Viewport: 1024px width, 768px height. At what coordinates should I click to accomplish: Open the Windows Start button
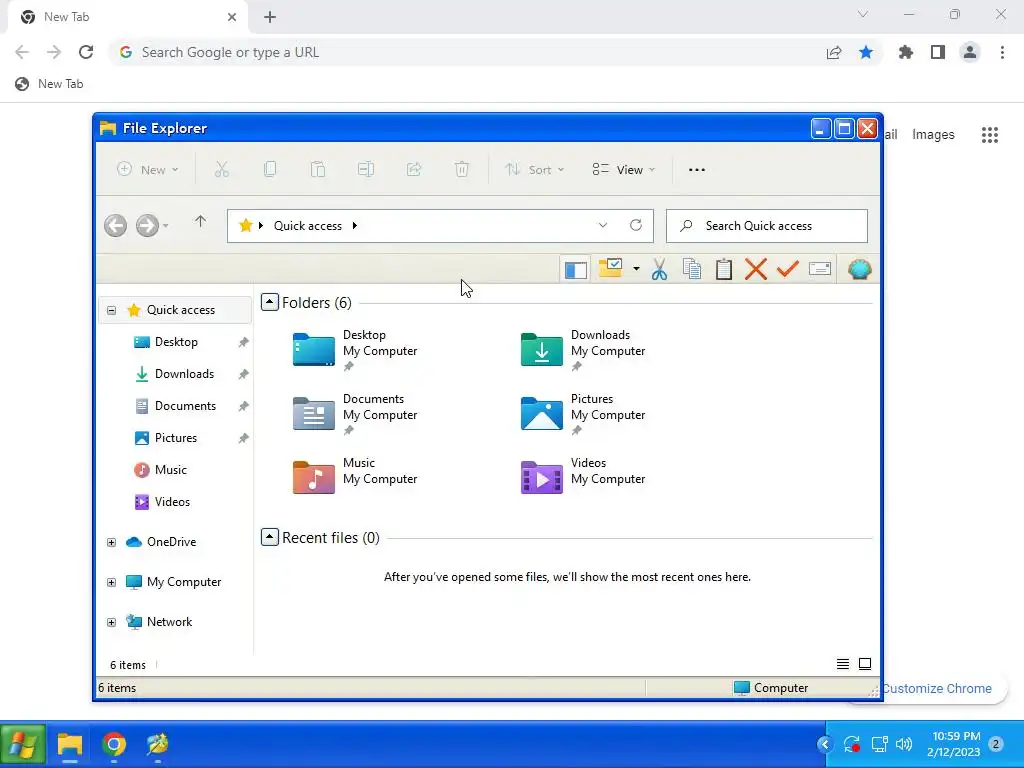click(23, 744)
